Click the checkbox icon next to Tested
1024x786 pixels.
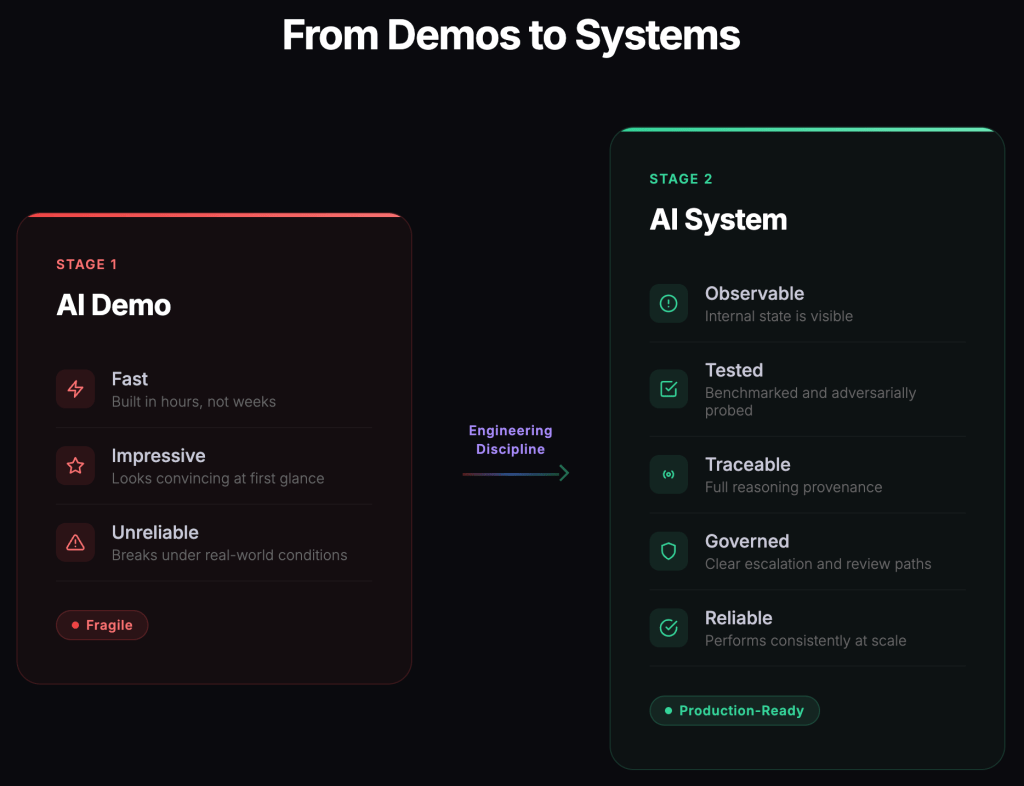tap(668, 389)
